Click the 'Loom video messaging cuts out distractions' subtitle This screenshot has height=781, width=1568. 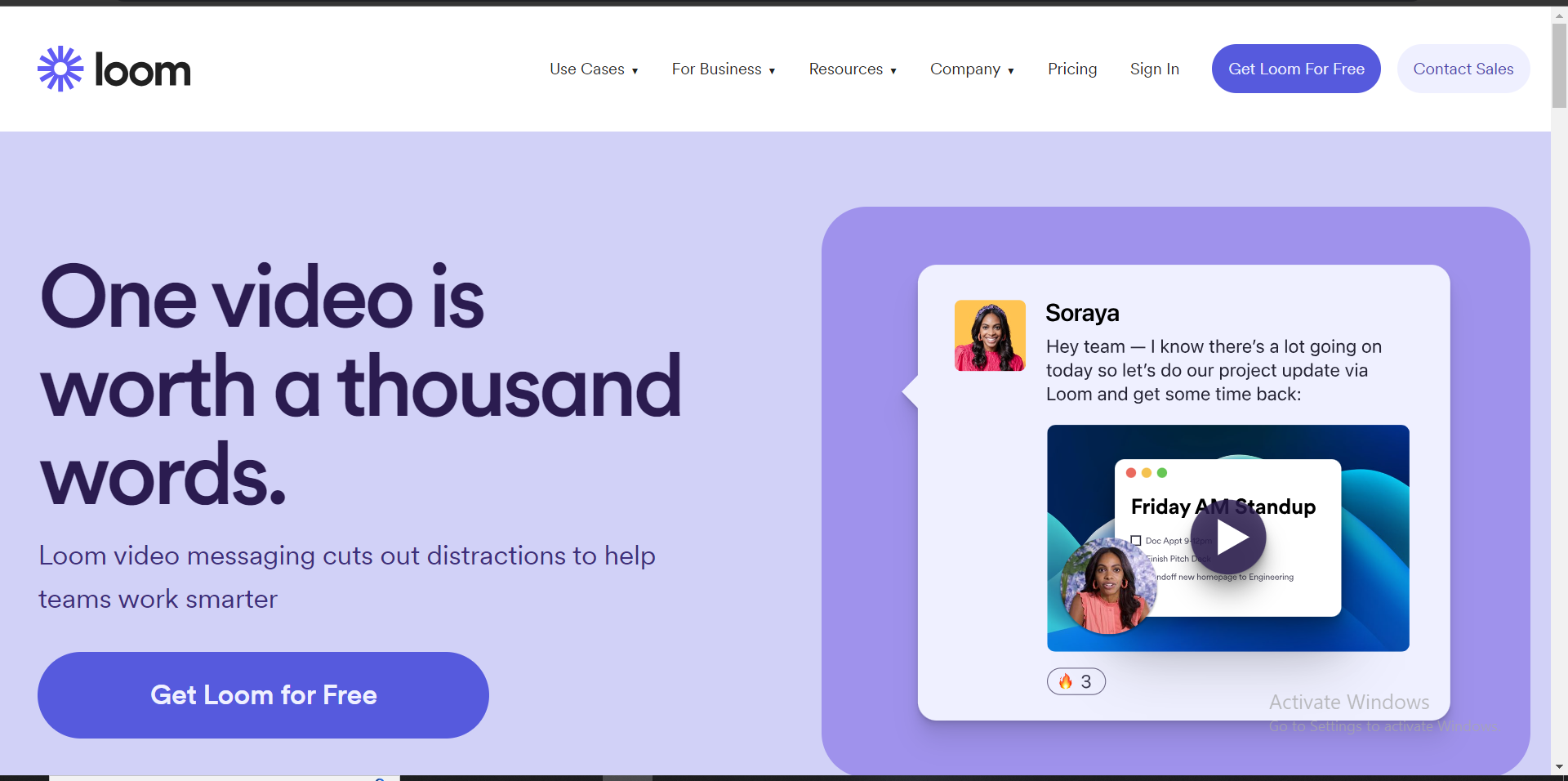coord(347,577)
